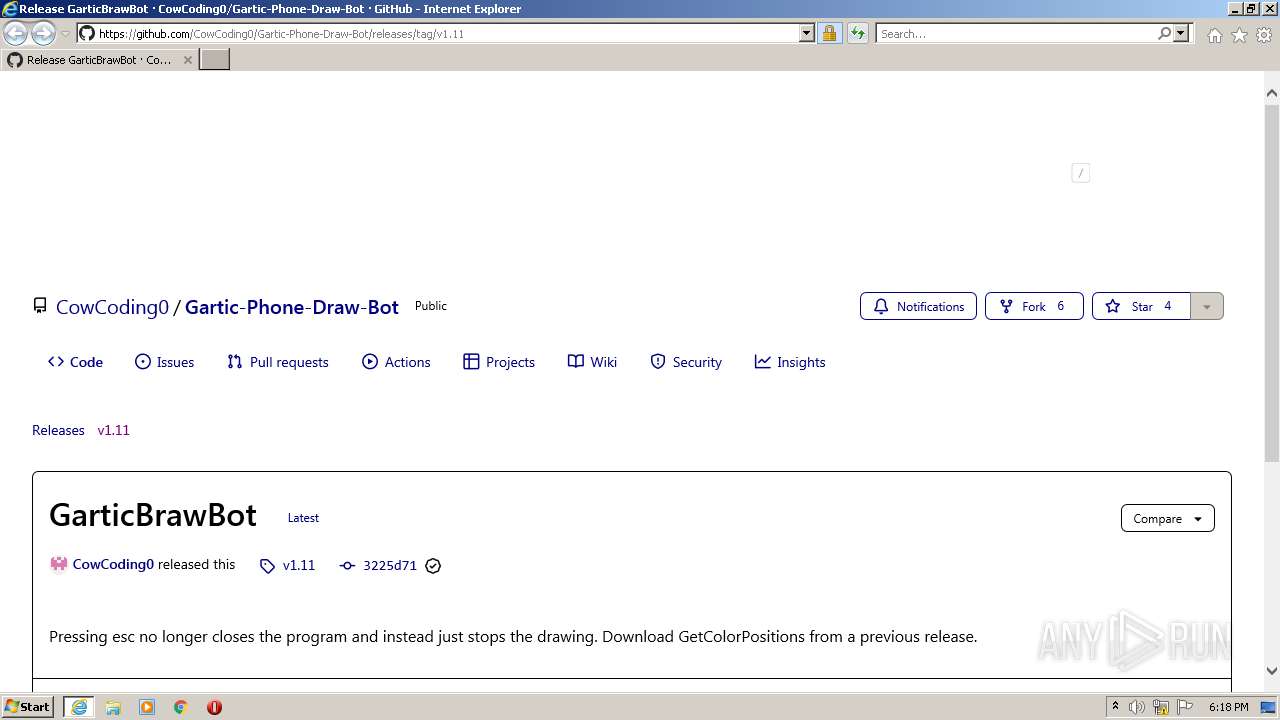Click the browser Back arrow button

(15, 33)
